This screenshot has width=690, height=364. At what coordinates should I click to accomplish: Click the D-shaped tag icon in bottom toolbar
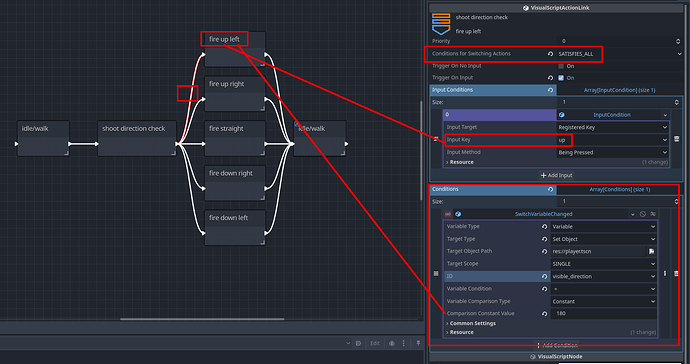pos(359,343)
